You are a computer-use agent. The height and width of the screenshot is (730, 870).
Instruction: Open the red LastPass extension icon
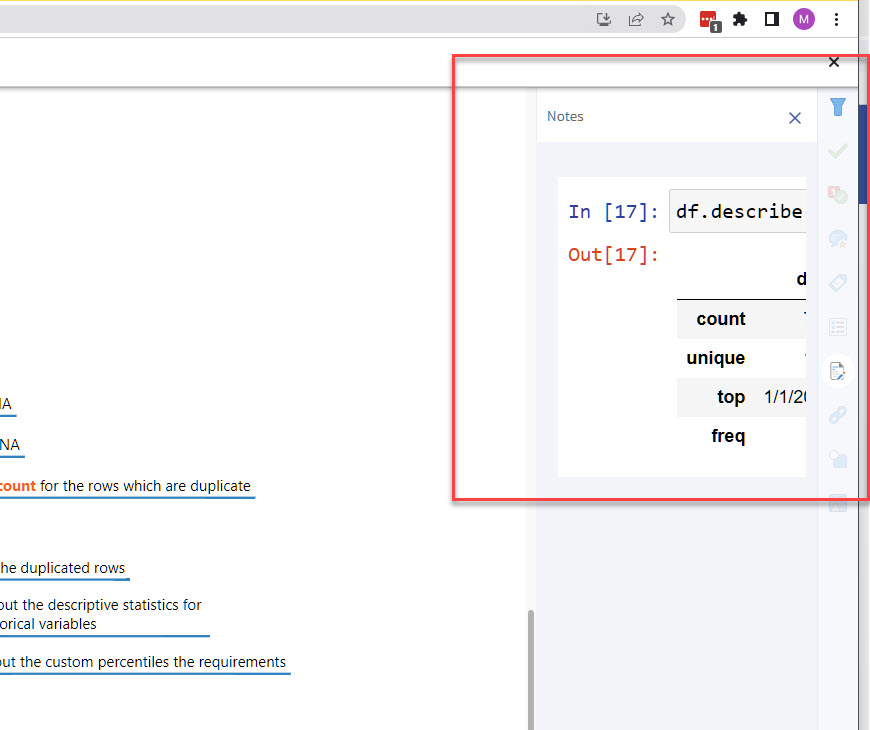(710, 21)
